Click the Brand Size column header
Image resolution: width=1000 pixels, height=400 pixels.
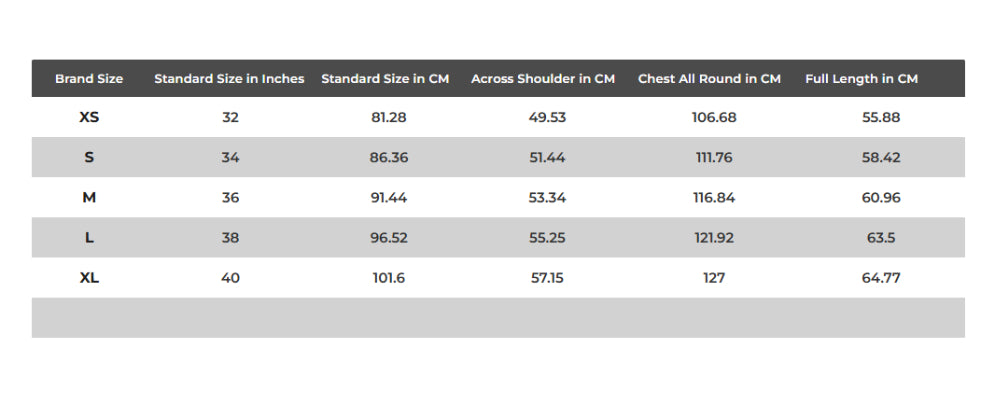[x=89, y=78]
